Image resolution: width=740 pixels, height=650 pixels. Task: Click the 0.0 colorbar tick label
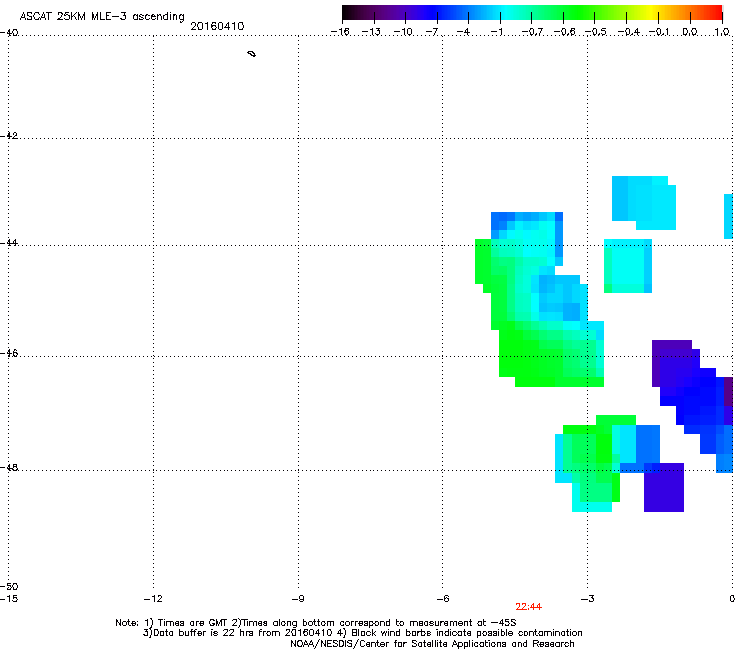690,32
